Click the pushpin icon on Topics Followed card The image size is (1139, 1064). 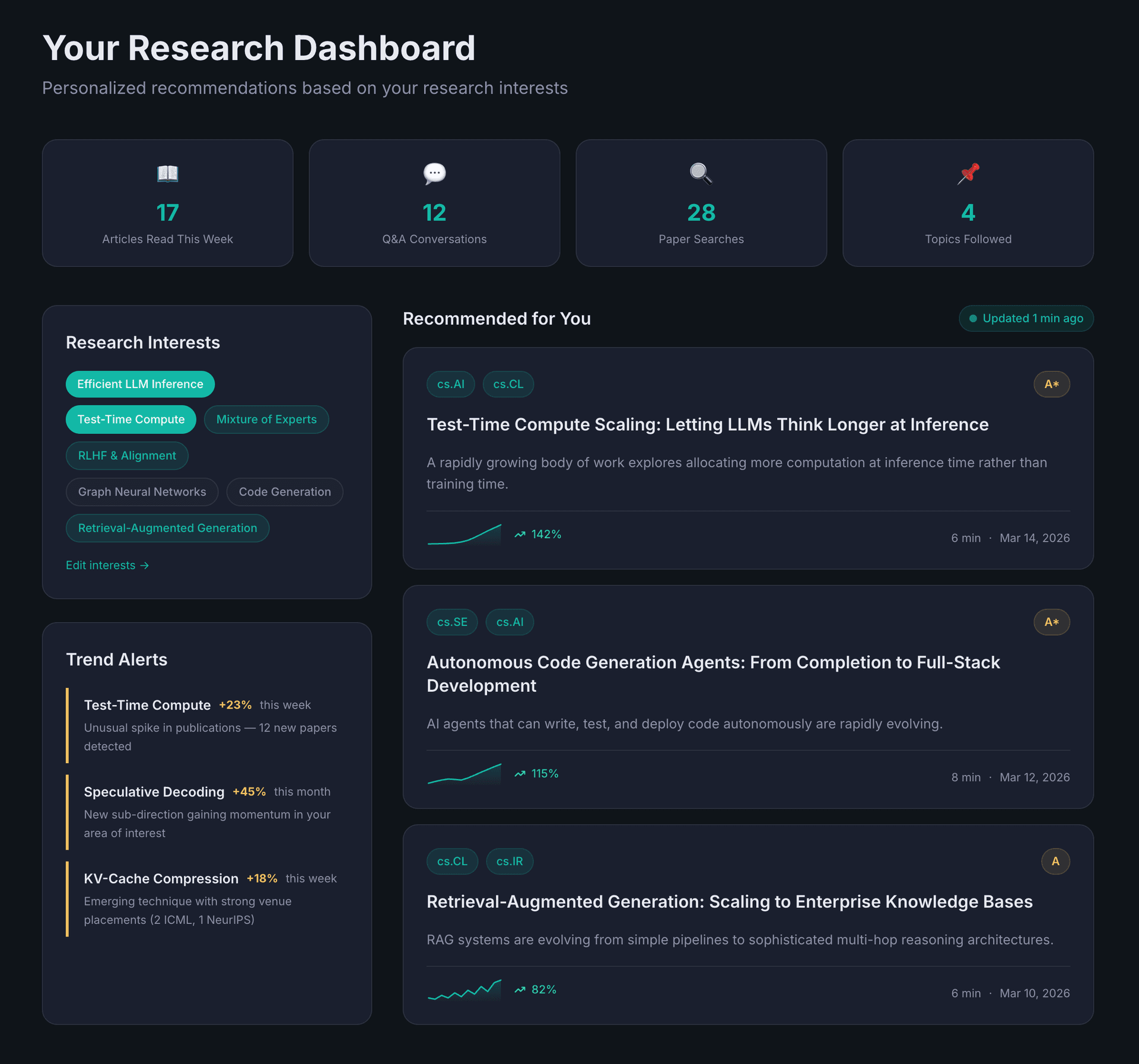click(968, 174)
